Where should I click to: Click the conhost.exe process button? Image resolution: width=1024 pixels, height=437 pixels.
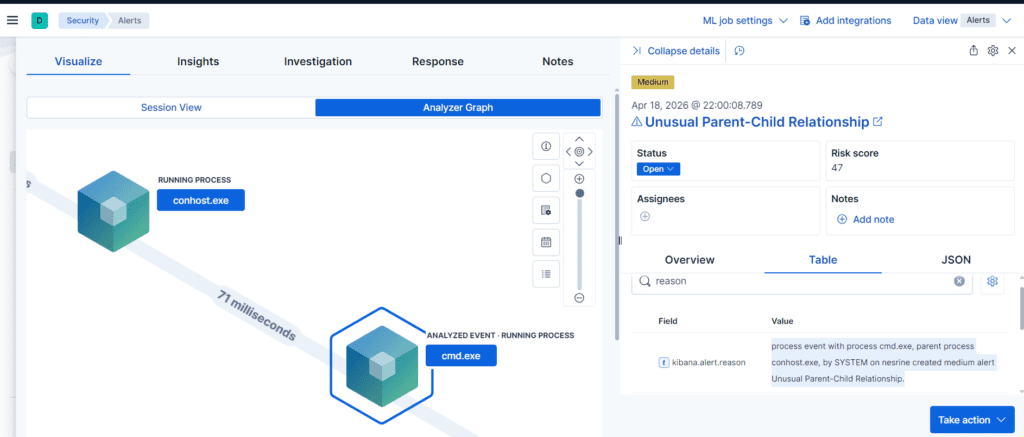coord(200,201)
